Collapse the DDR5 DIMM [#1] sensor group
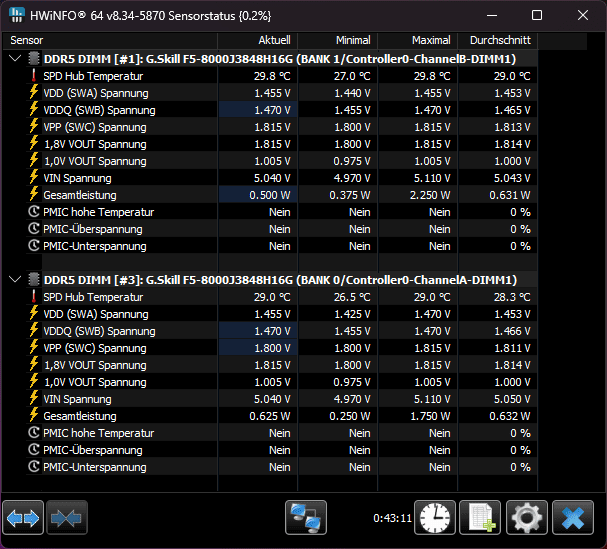Screen dimensions: 607x549 click(15, 59)
